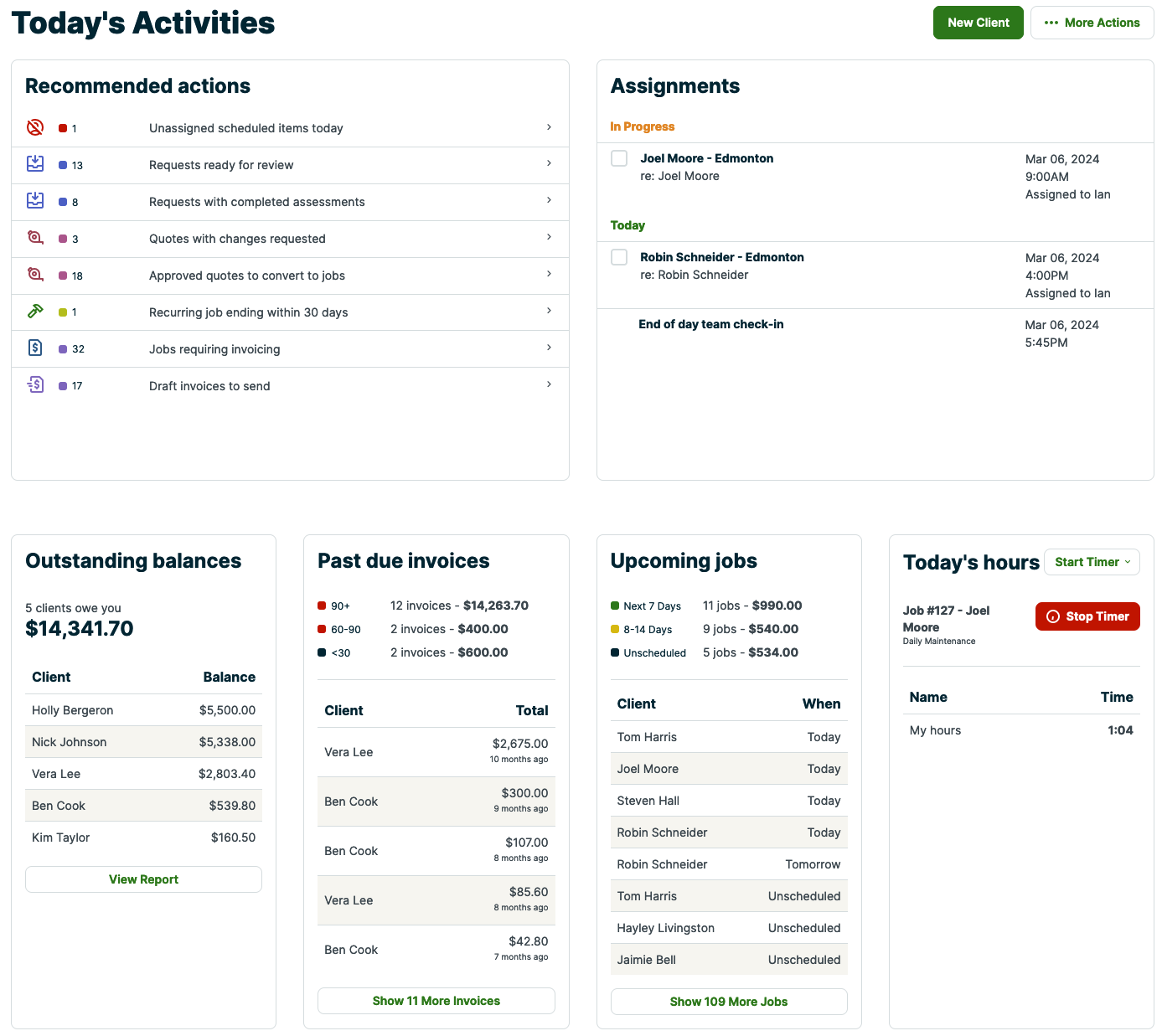Click the completed assessments request icon

click(34, 200)
